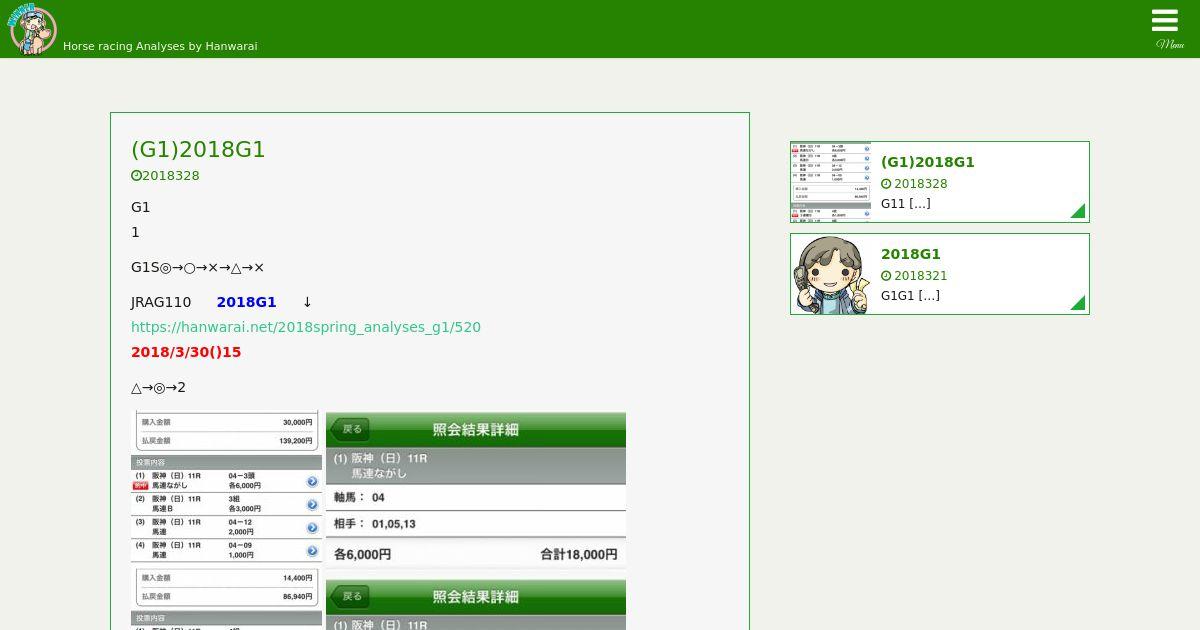1200x630 pixels.
Task: Select sidebar excerpt text 'G1G1 […]'
Action: point(910,295)
